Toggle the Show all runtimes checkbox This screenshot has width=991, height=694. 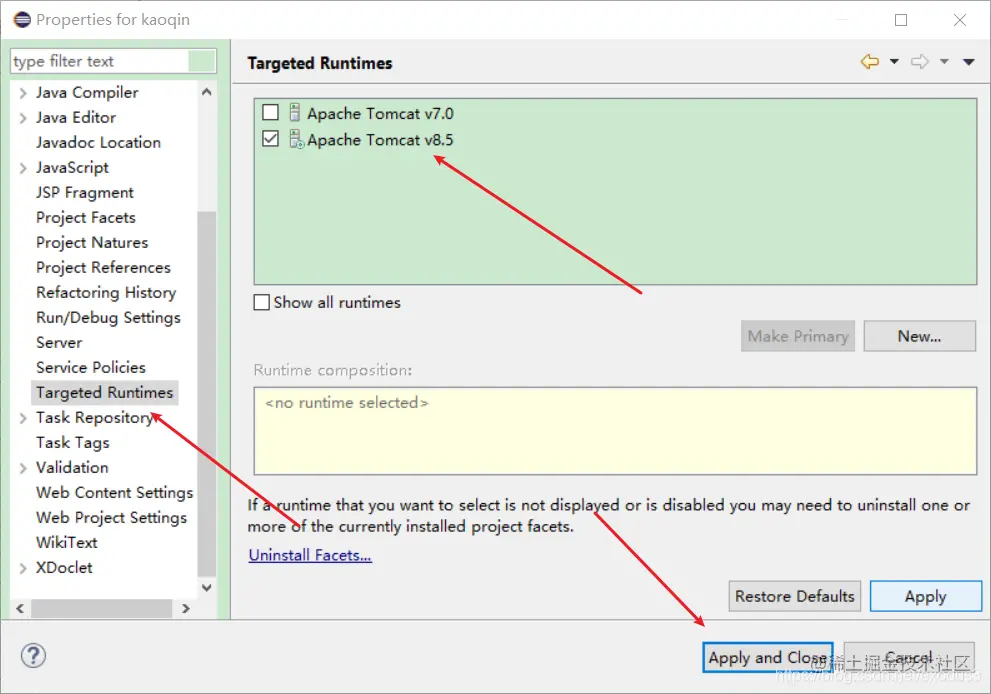[262, 302]
